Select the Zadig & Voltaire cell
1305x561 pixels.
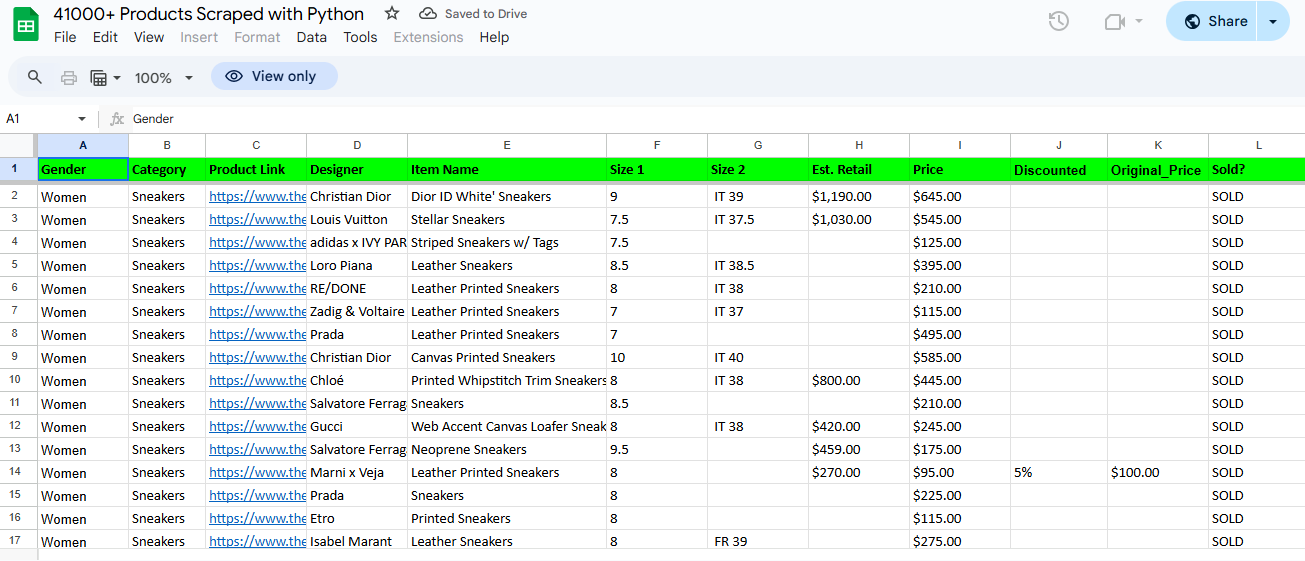tap(357, 311)
